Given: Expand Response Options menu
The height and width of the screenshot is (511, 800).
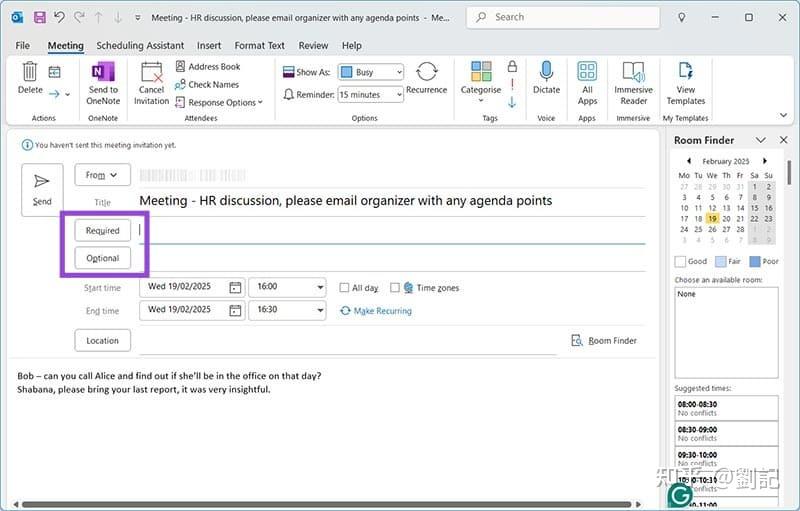Looking at the screenshot, I should pyautogui.click(x=219, y=103).
